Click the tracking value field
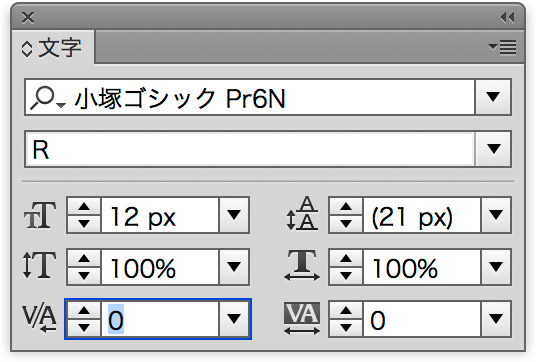The height and width of the screenshot is (362, 536). (422, 319)
